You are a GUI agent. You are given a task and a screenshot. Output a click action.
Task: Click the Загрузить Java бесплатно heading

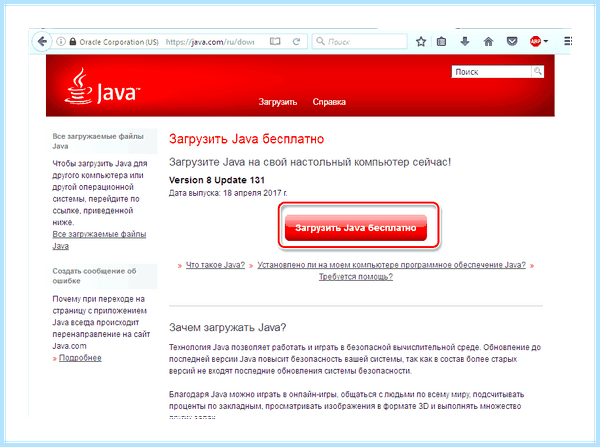tap(246, 139)
